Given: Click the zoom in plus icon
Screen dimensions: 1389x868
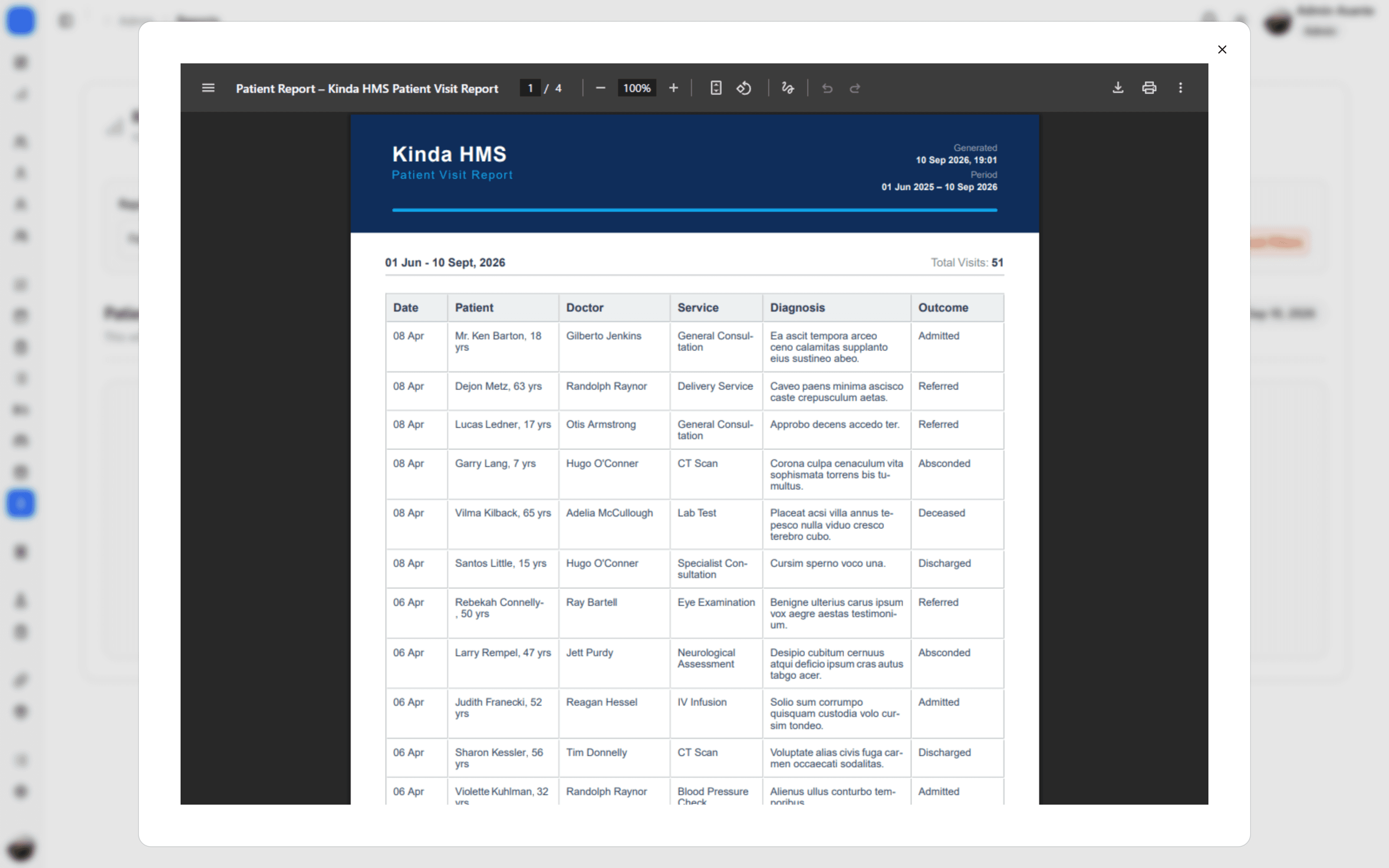Looking at the screenshot, I should [x=673, y=88].
